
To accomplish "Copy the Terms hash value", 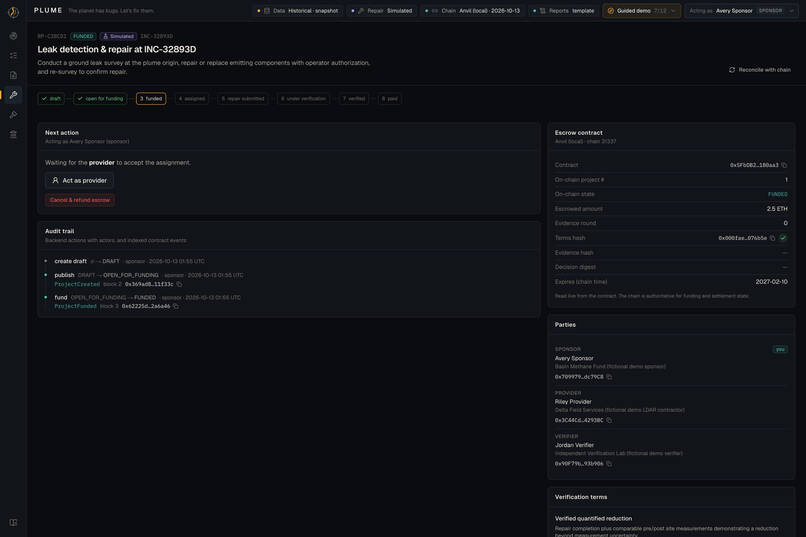I will point(772,238).
